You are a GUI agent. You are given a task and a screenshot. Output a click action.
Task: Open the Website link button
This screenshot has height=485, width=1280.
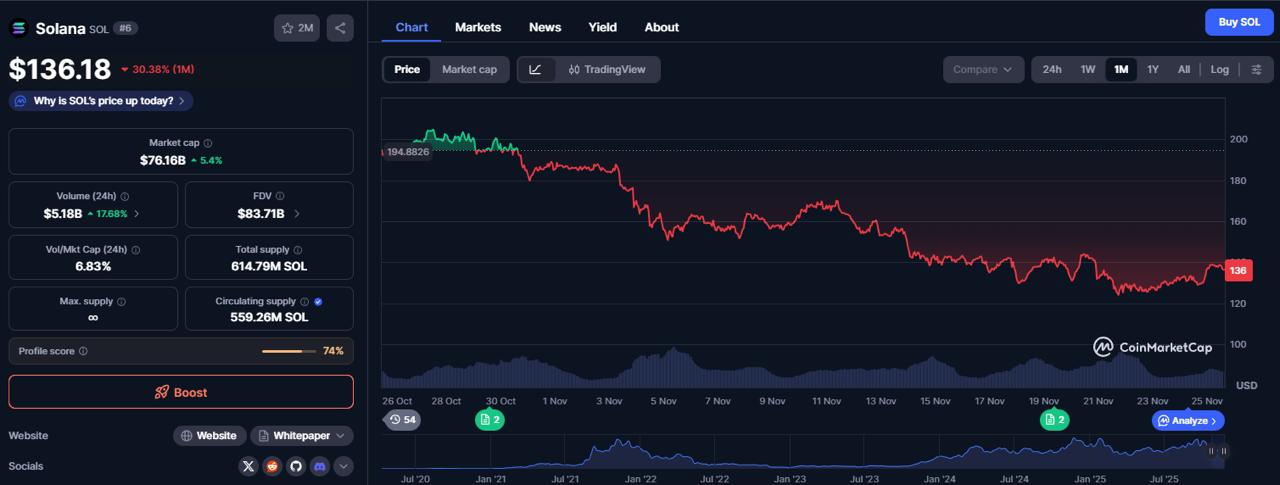click(208, 436)
